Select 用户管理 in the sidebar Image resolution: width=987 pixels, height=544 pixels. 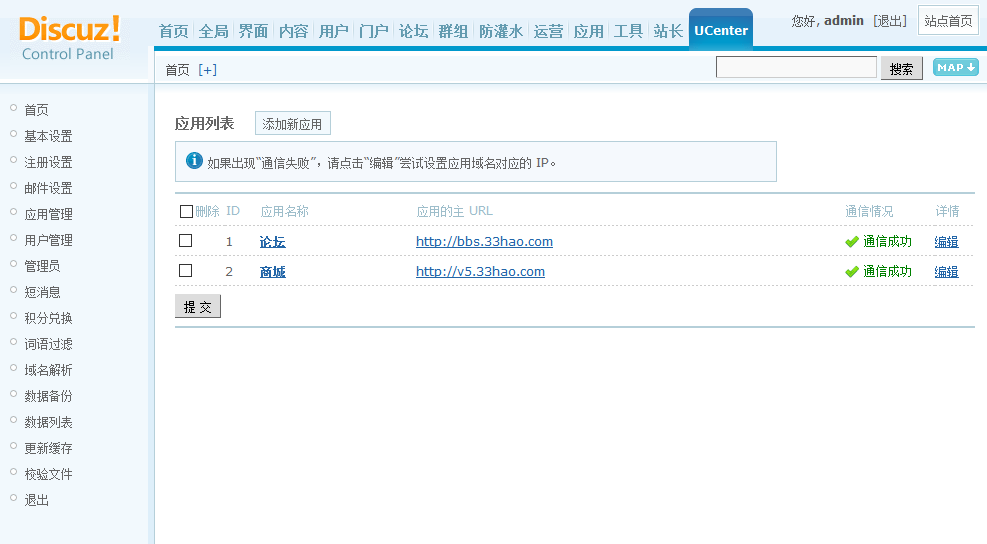pyautogui.click(x=48, y=240)
